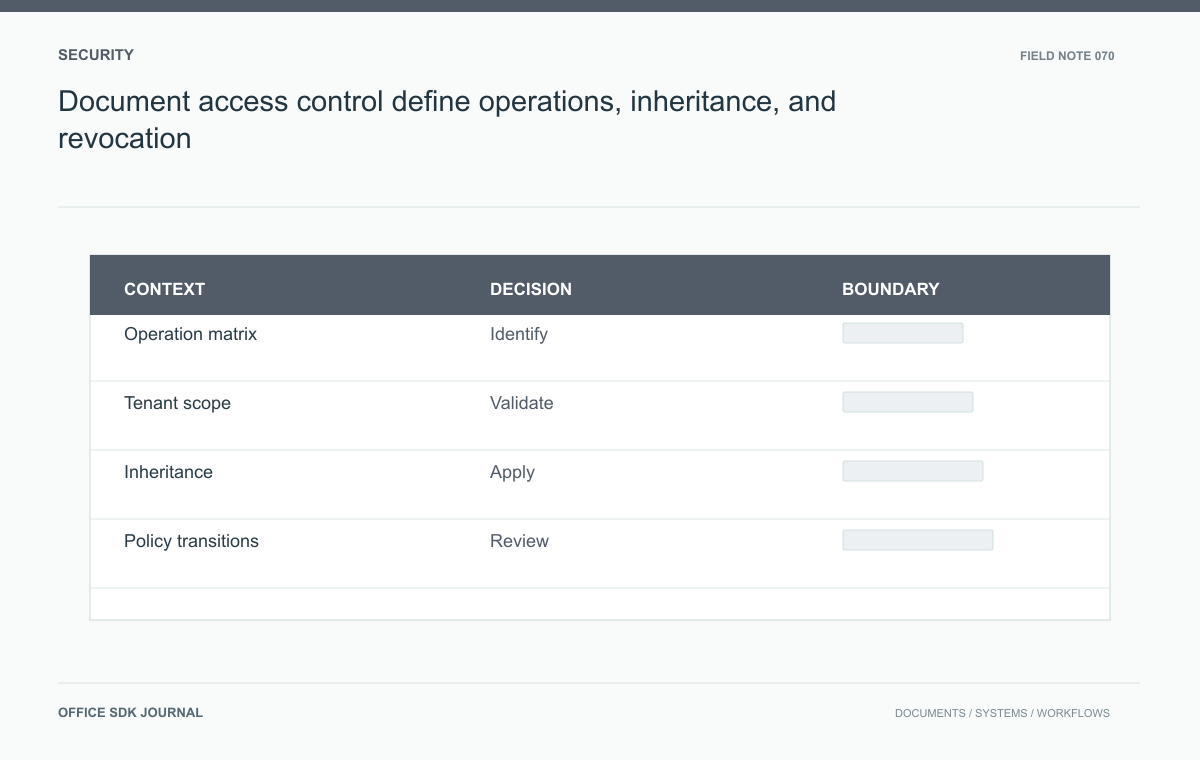This screenshot has width=1200, height=760.
Task: Select the Inheritance row label
Action: click(x=168, y=472)
